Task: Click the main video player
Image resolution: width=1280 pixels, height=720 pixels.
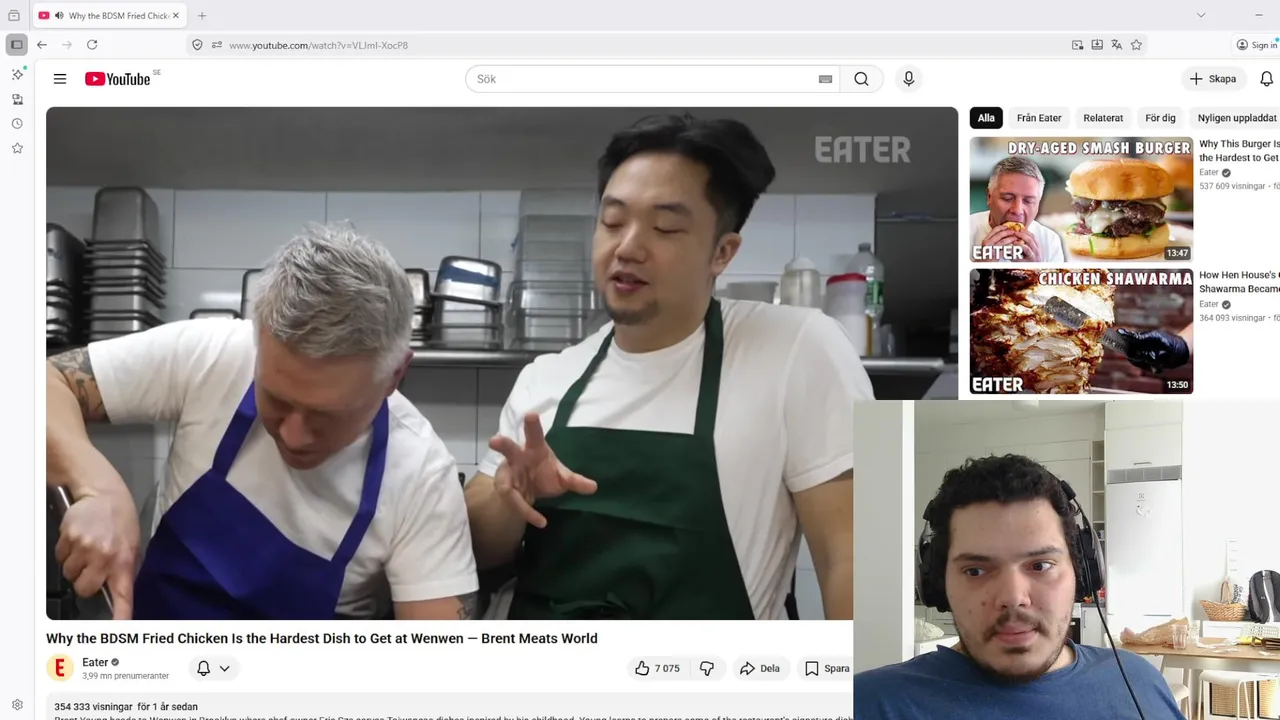Action: pyautogui.click(x=502, y=363)
